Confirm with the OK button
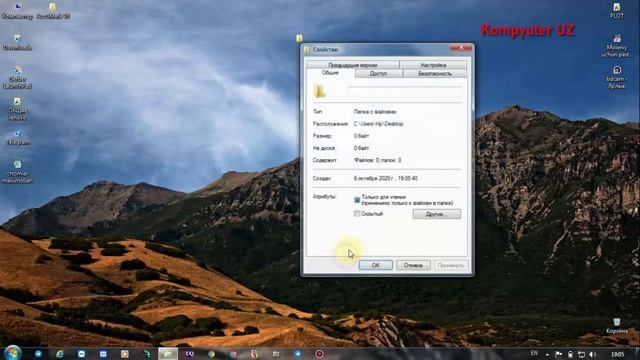Viewport: 640px width, 360px height. point(376,265)
